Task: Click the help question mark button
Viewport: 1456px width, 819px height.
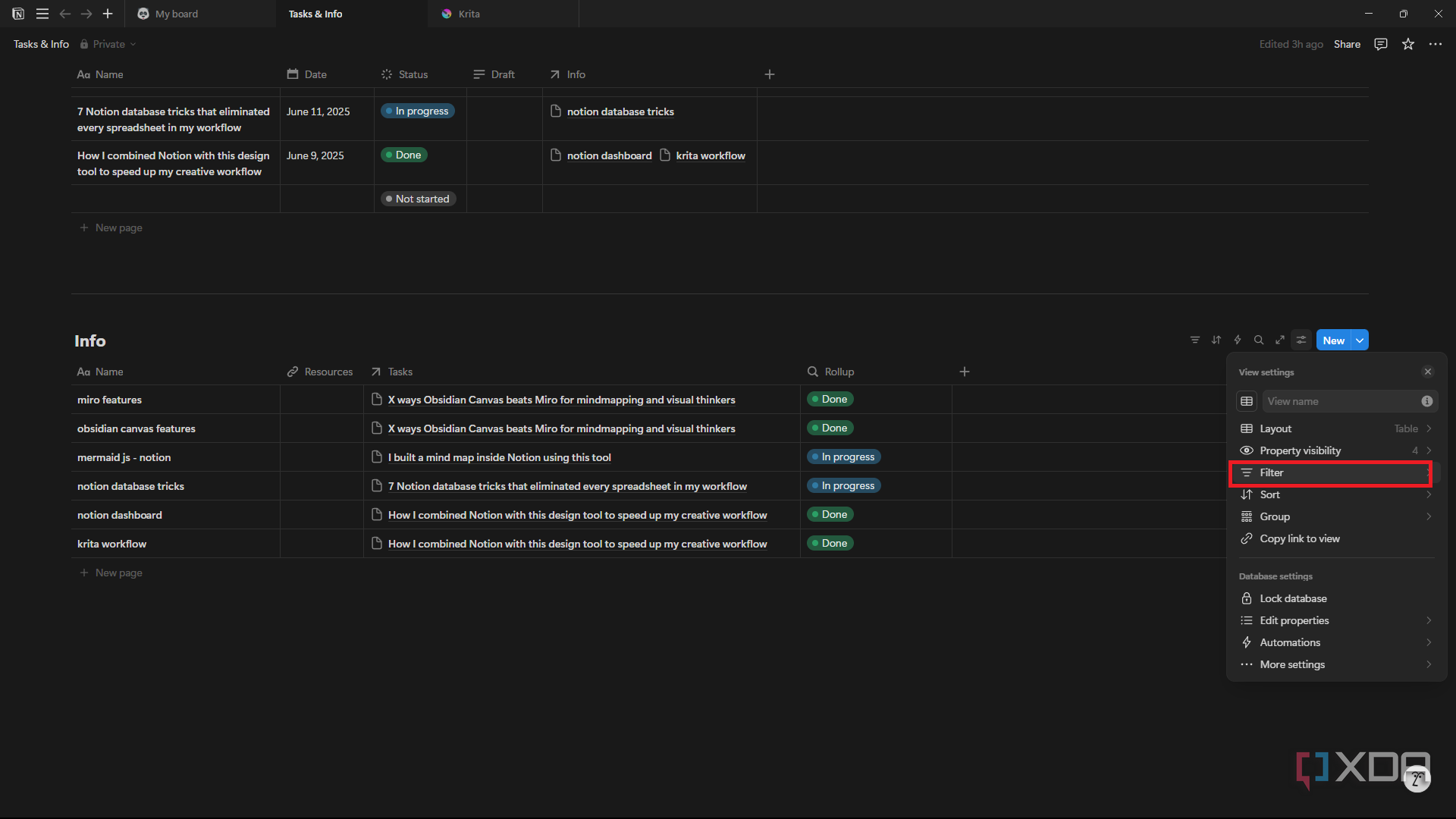Action: click(x=1417, y=779)
